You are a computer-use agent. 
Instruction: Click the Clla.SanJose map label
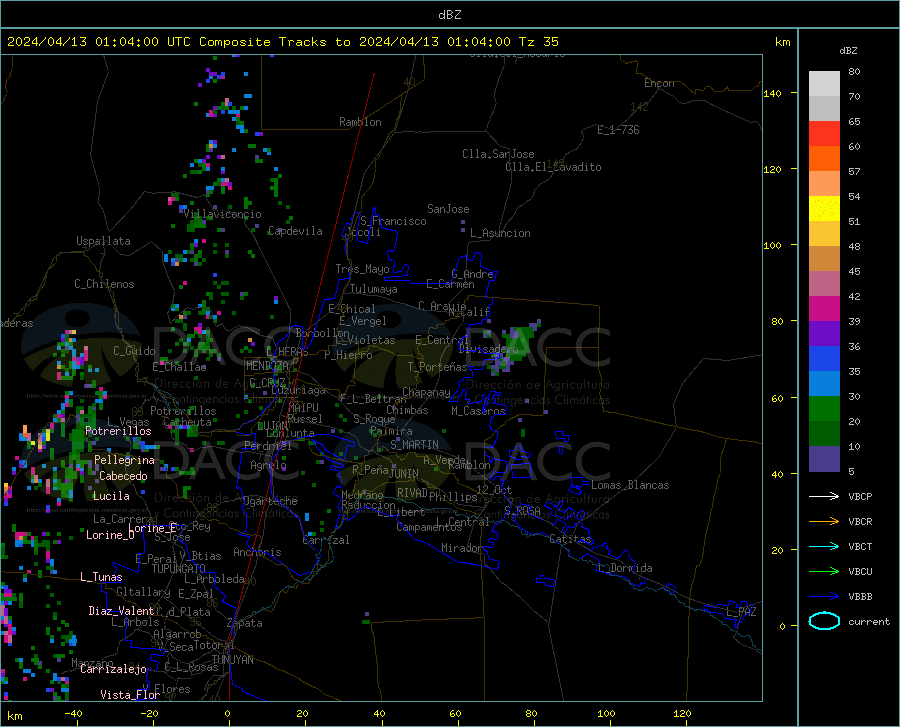pos(498,154)
